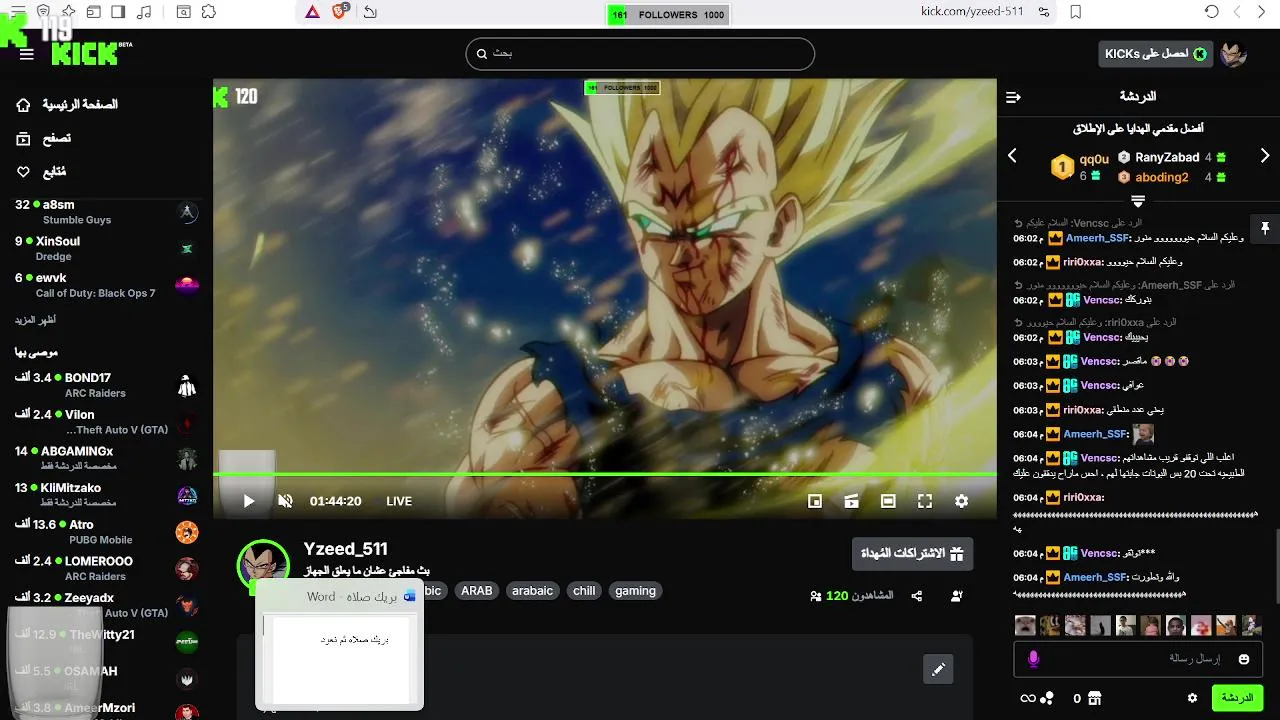
Task: Open browser extensions puzzle icon
Action: [208, 12]
